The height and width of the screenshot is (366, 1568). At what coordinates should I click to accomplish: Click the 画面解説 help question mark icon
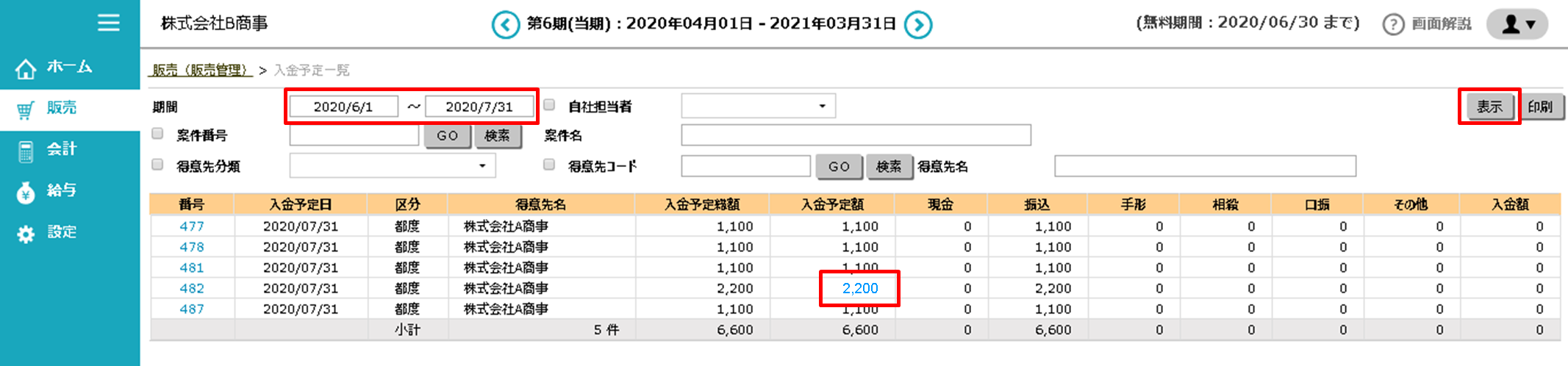[x=1392, y=25]
